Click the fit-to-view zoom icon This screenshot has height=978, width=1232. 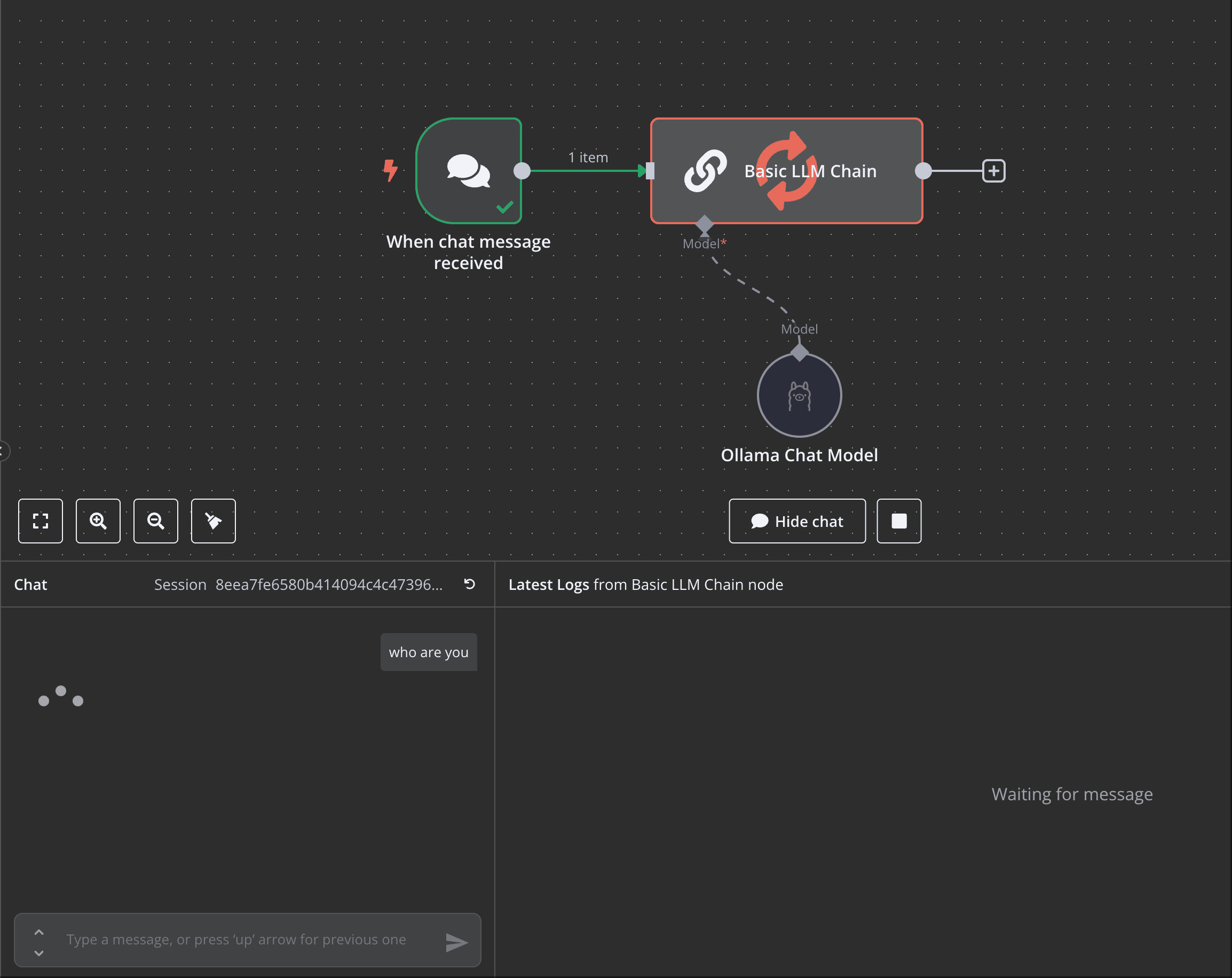[40, 520]
